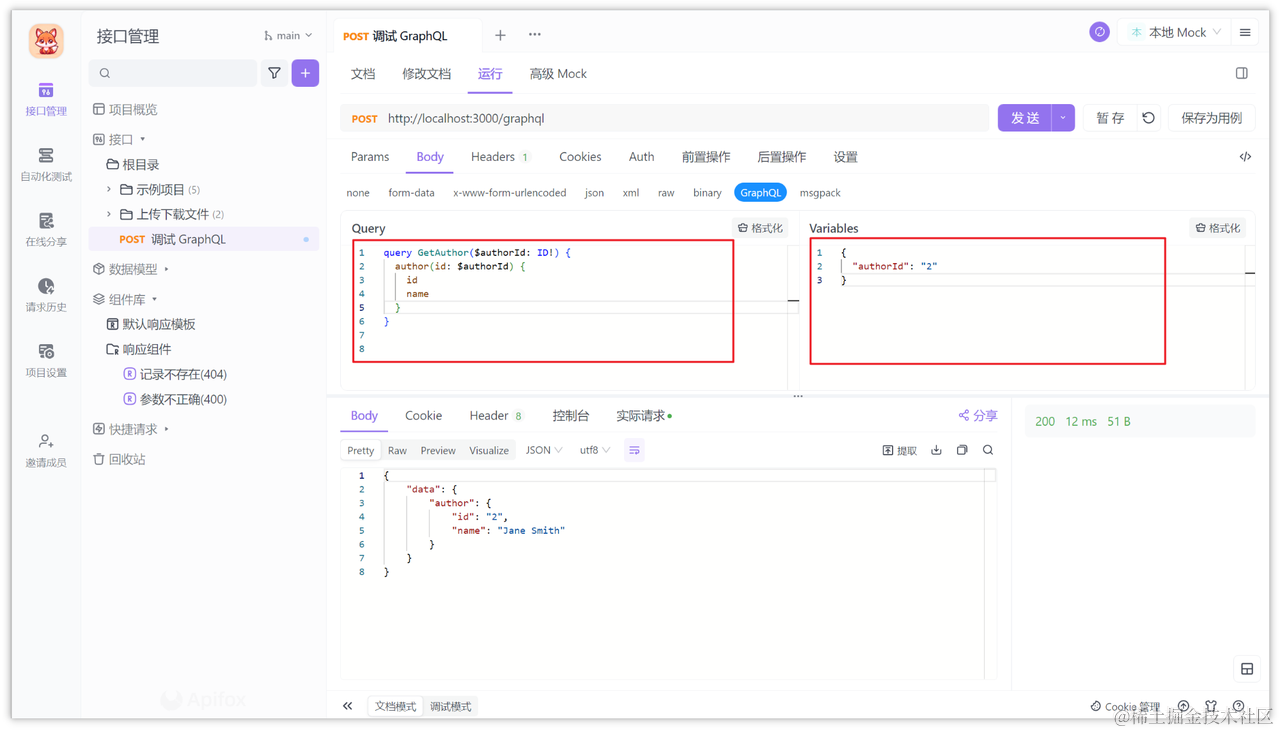This screenshot has height=733, width=1280.
Task: Toggle word wrap icon in response toolbar
Action: 634,450
